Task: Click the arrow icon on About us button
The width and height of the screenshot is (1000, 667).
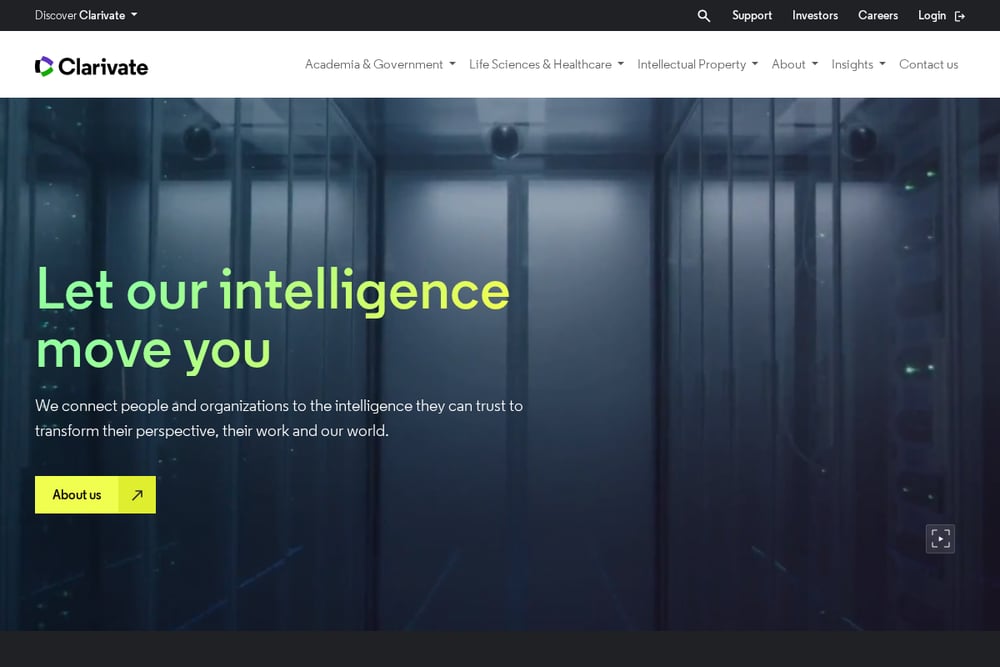Action: (x=137, y=495)
